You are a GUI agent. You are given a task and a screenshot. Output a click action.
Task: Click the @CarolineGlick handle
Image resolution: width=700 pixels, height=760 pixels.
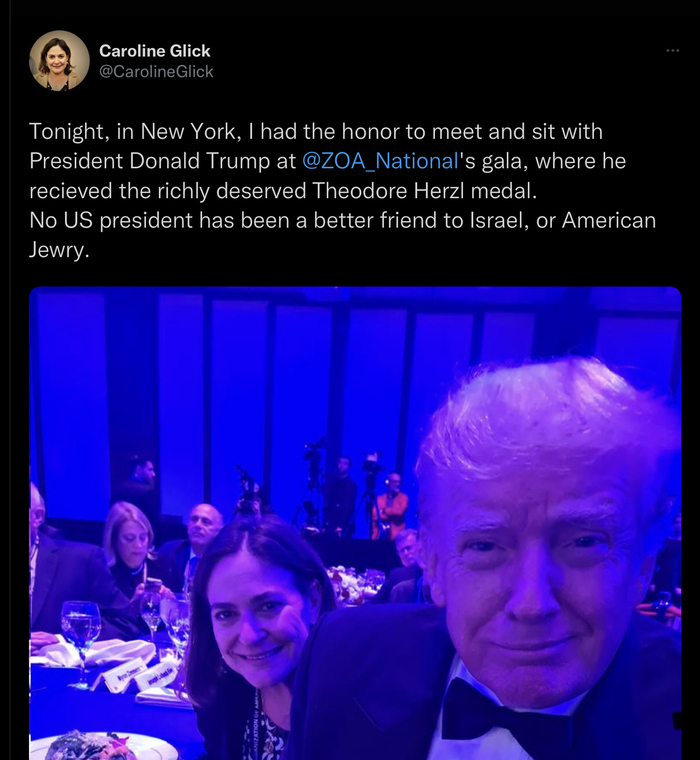coord(156,72)
